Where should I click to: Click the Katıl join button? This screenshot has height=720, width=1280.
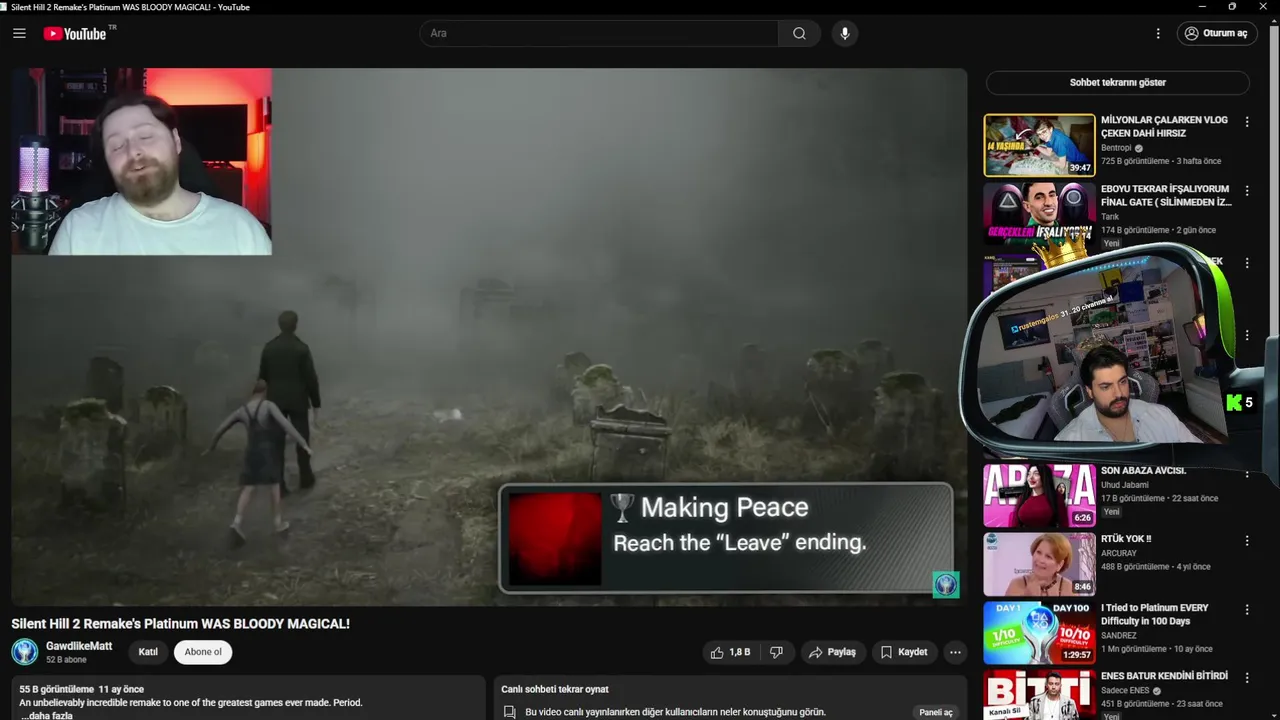(148, 652)
